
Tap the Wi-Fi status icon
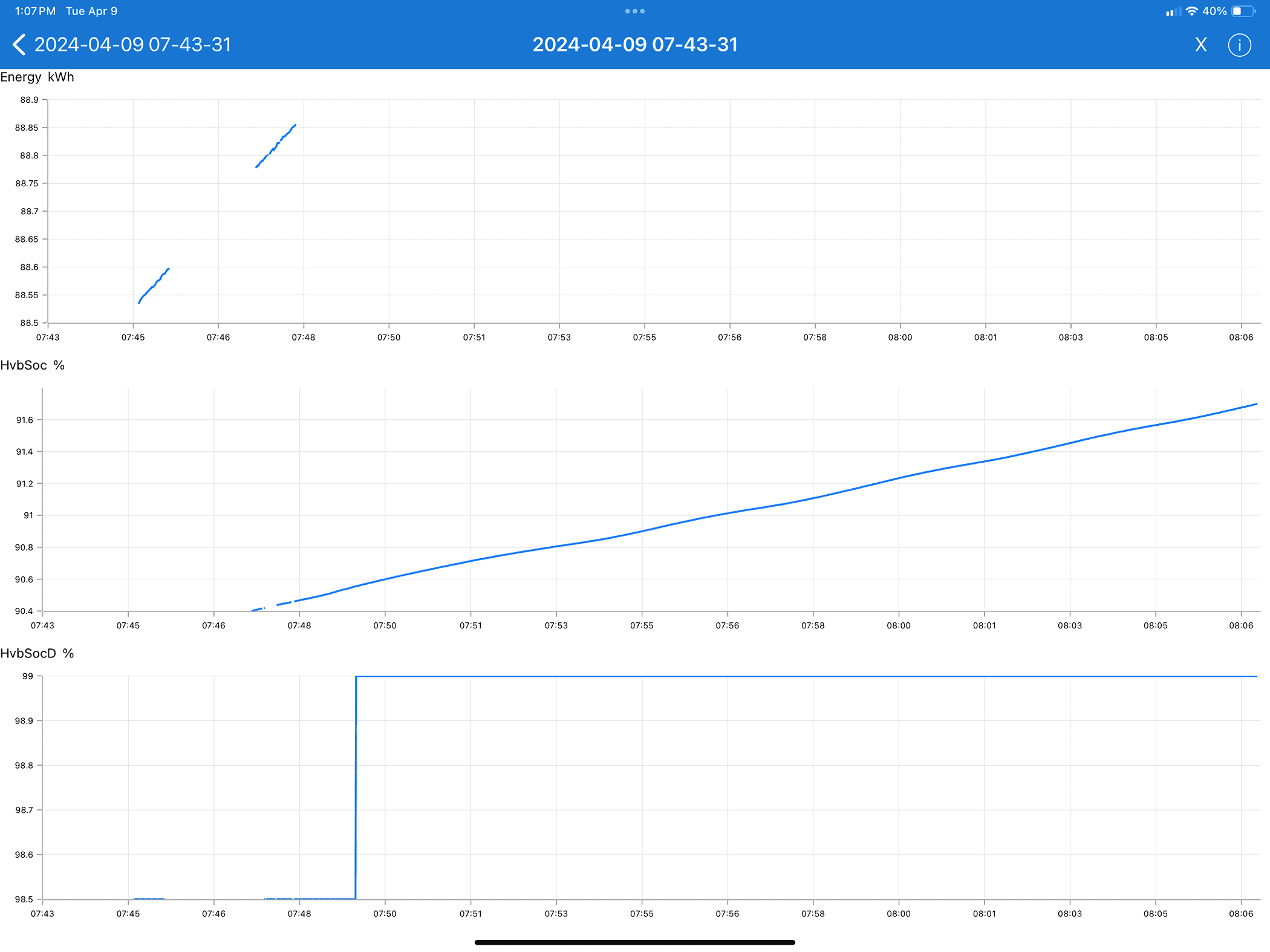tap(1191, 11)
